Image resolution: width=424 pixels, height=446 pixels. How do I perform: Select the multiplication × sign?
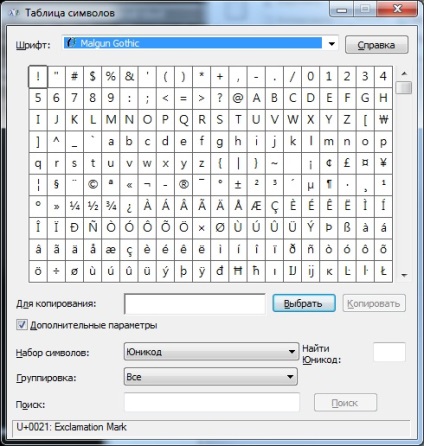pyautogui.click(x=201, y=228)
